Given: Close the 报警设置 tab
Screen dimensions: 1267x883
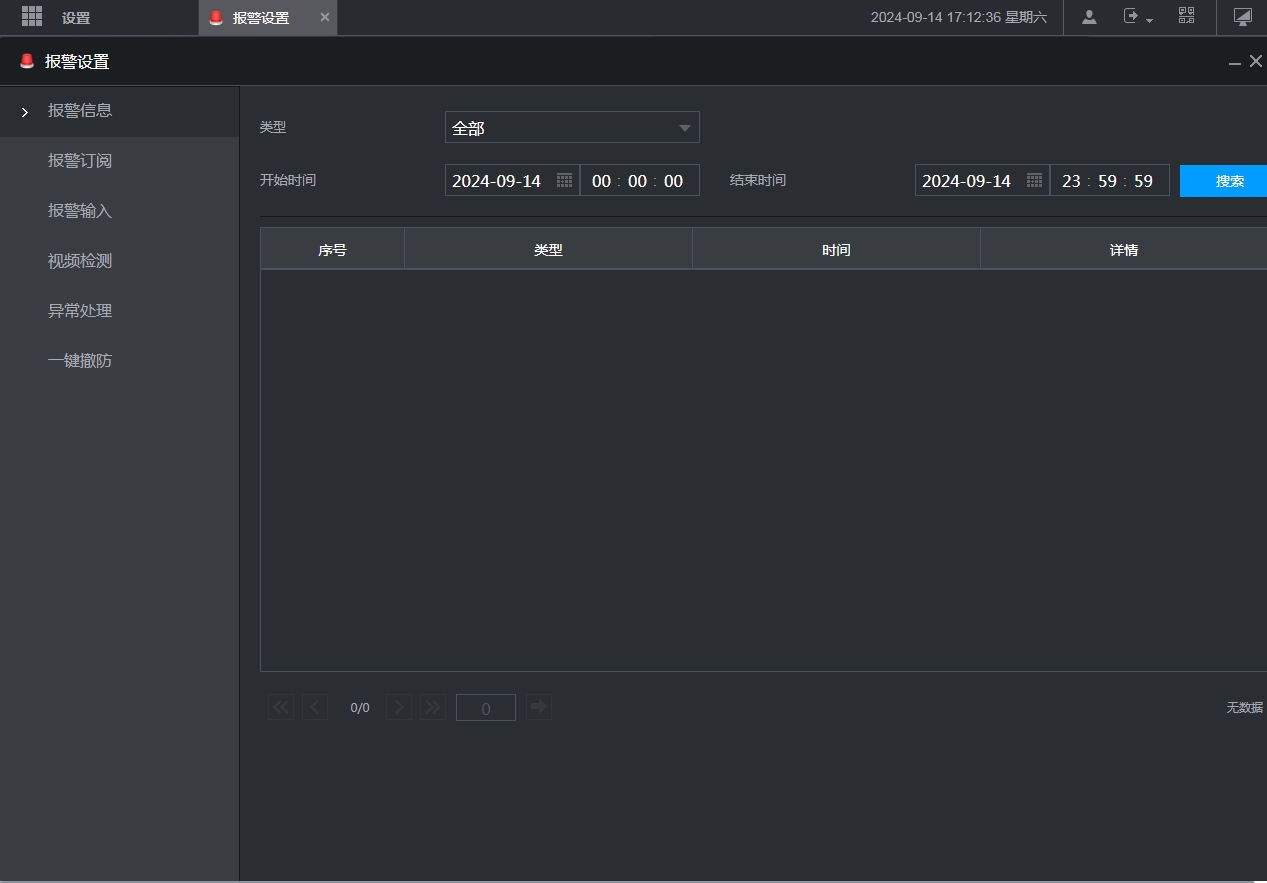Looking at the screenshot, I should point(324,17).
